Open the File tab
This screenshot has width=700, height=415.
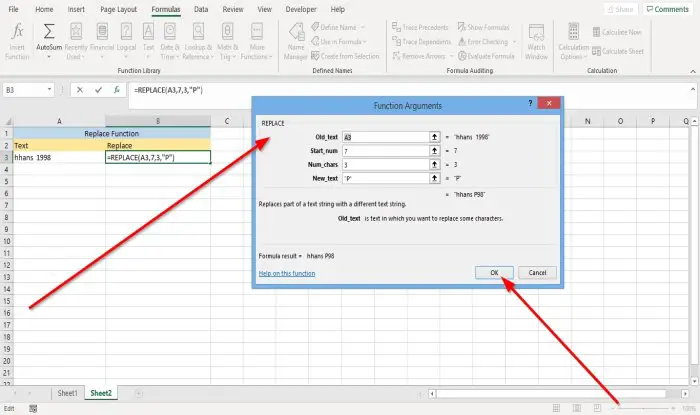(x=13, y=9)
